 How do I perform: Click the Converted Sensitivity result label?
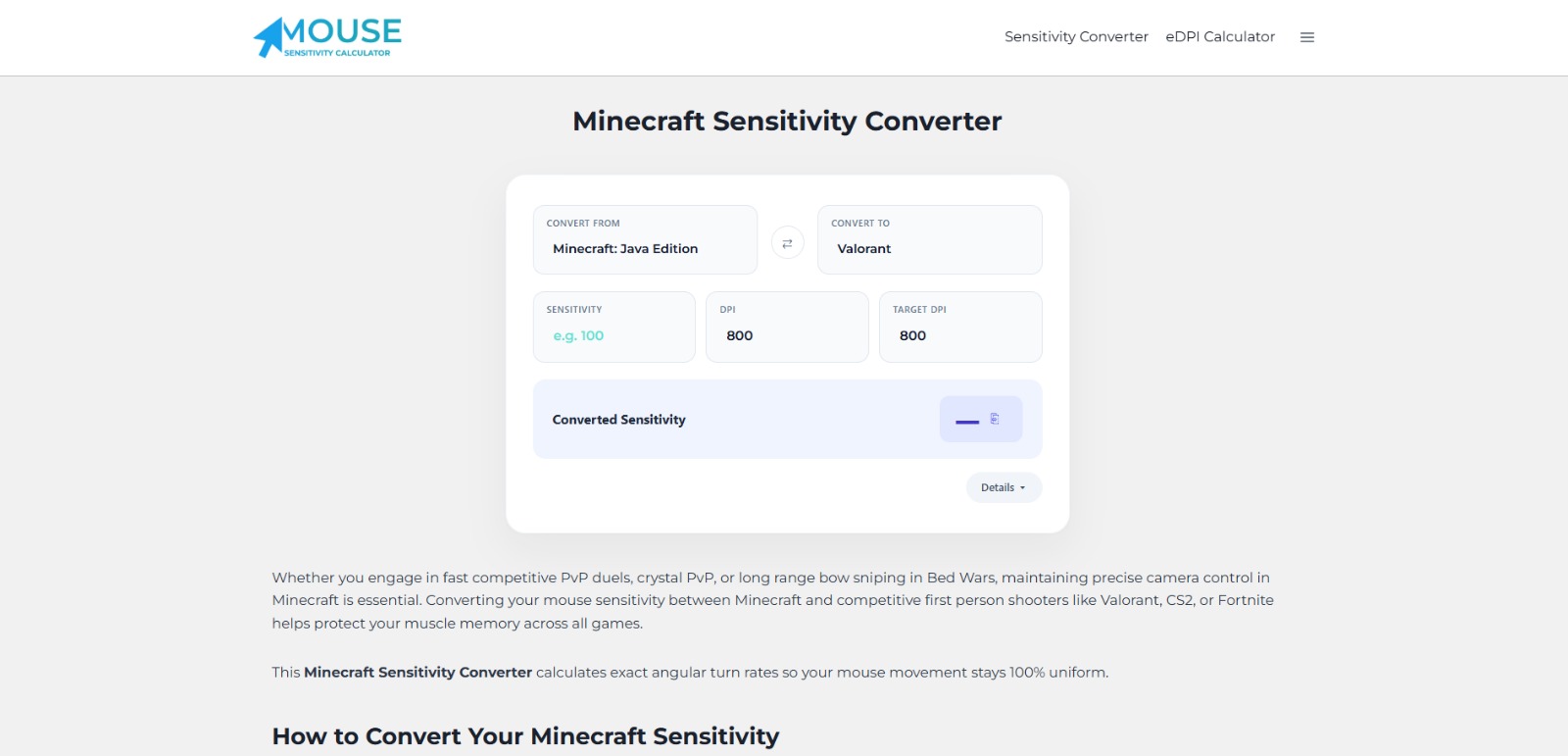[618, 420]
